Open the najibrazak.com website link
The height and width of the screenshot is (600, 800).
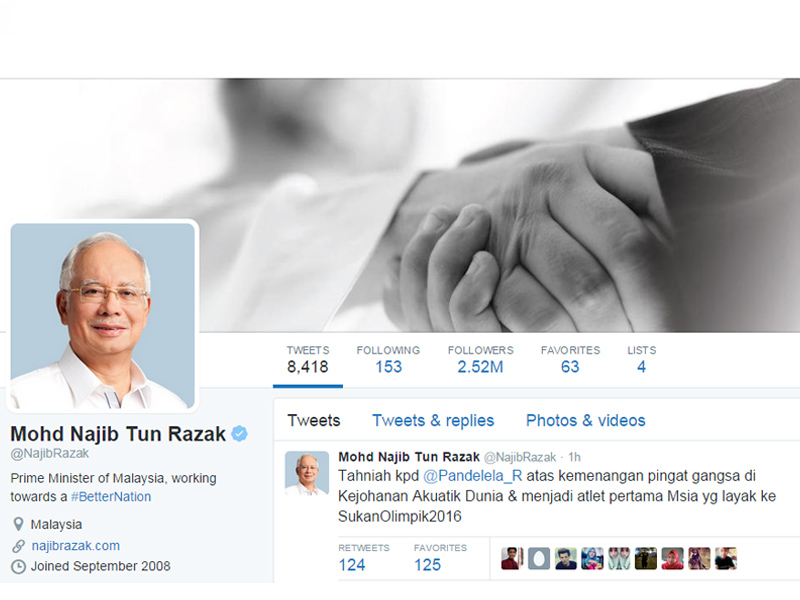pos(76,546)
